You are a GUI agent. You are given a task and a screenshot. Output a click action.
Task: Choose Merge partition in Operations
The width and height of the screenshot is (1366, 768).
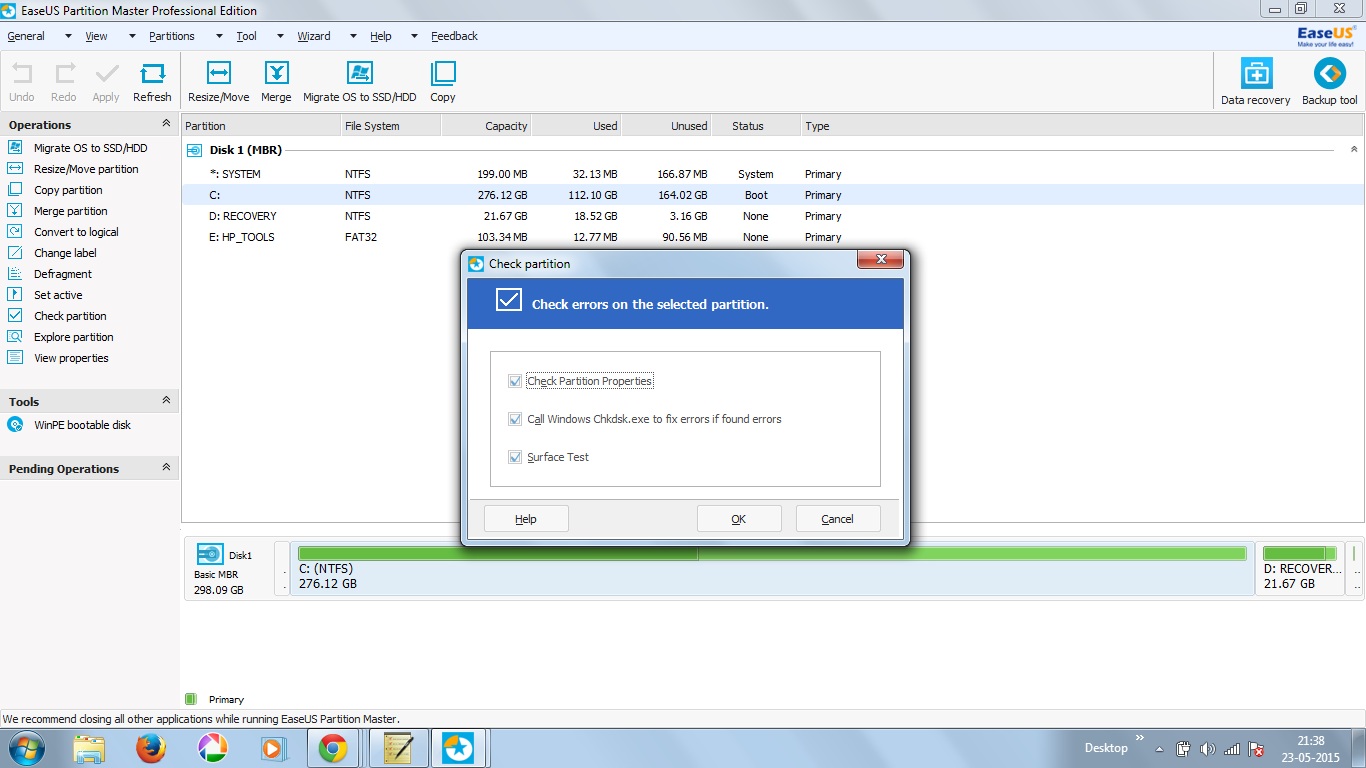pos(70,211)
